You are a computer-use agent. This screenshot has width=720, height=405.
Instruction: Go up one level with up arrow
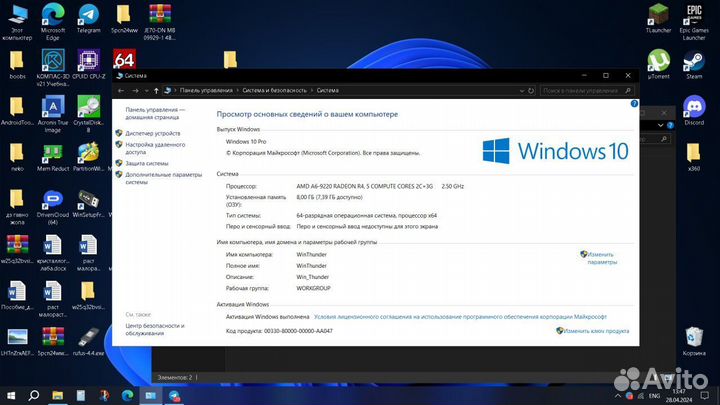point(156,91)
